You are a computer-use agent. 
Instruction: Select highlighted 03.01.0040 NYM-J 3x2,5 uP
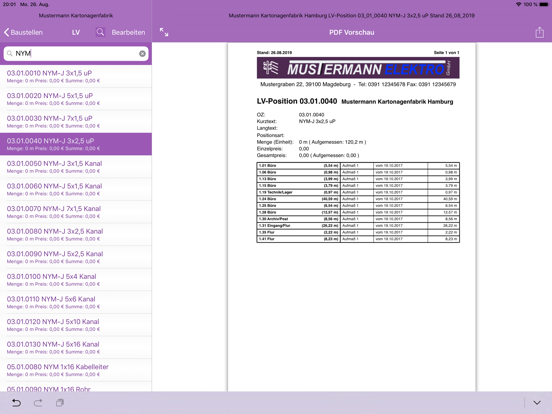coord(76,144)
